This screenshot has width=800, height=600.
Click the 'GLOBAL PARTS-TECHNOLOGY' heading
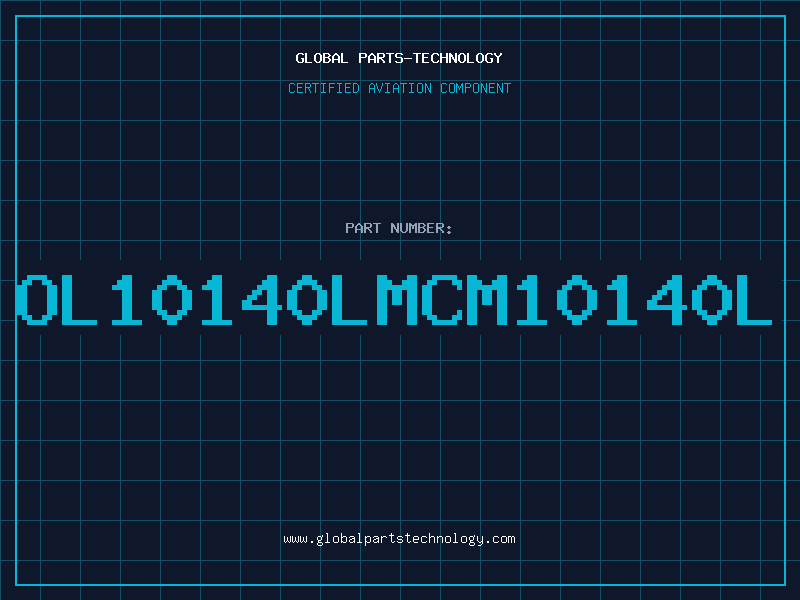pos(399,58)
